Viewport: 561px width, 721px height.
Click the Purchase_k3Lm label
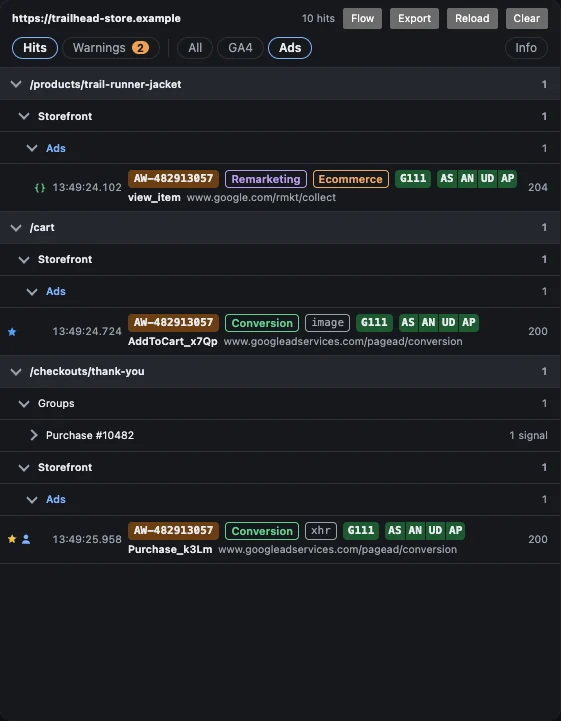(x=170, y=549)
